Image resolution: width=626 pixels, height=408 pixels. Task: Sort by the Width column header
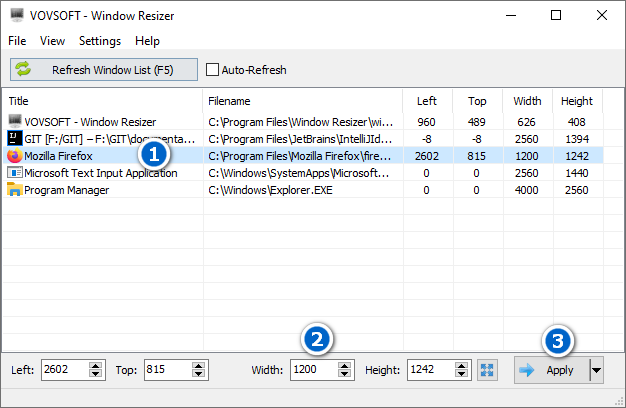point(527,101)
